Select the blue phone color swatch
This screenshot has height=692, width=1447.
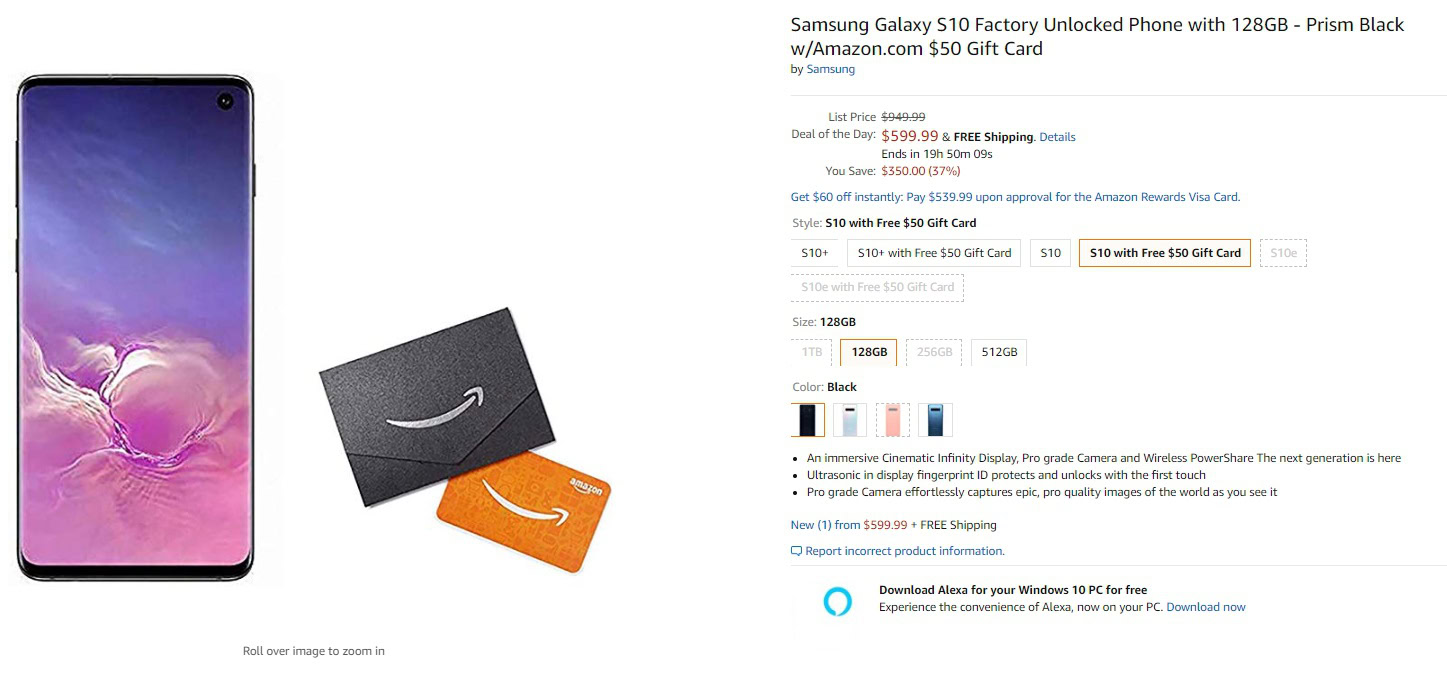click(x=935, y=420)
